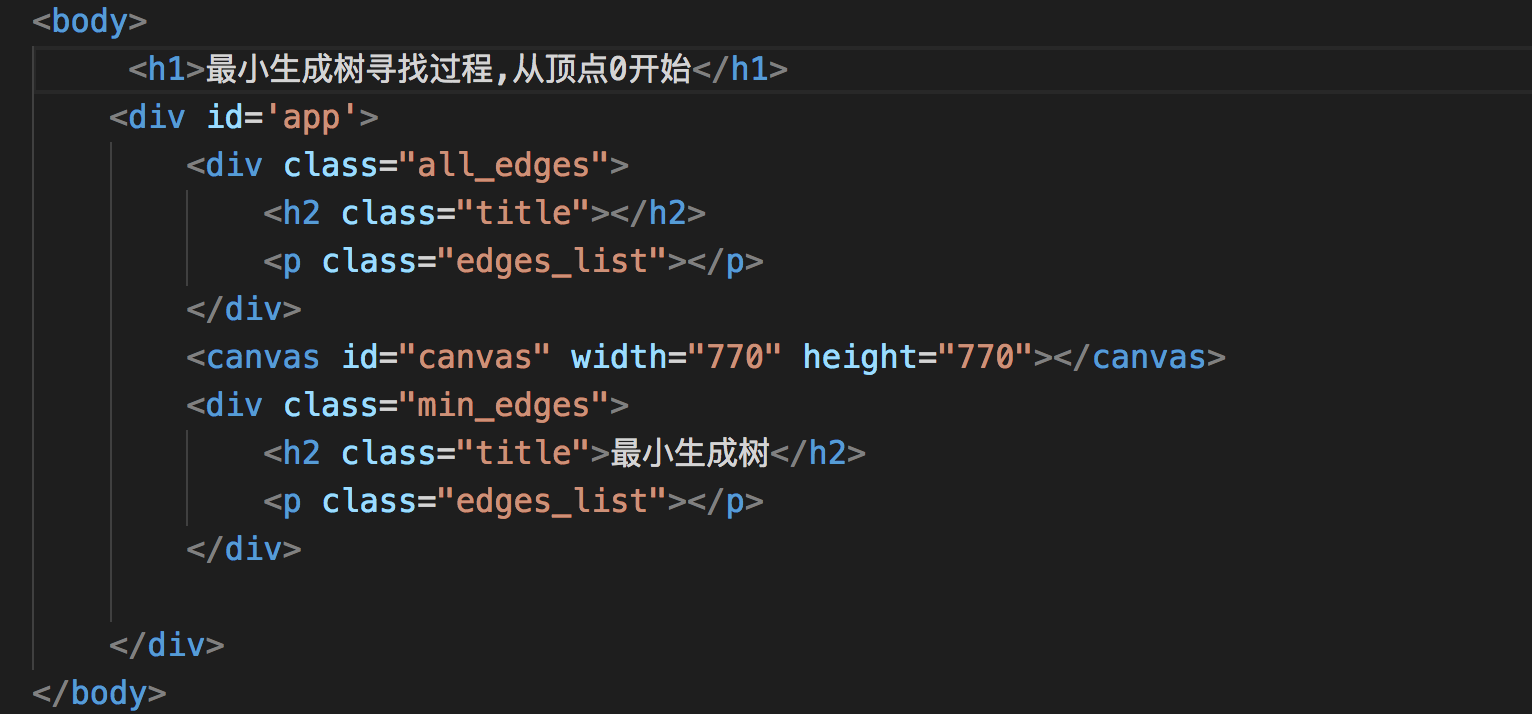
Task: Click the canvas id="canvas" attribute
Action: click(447, 357)
